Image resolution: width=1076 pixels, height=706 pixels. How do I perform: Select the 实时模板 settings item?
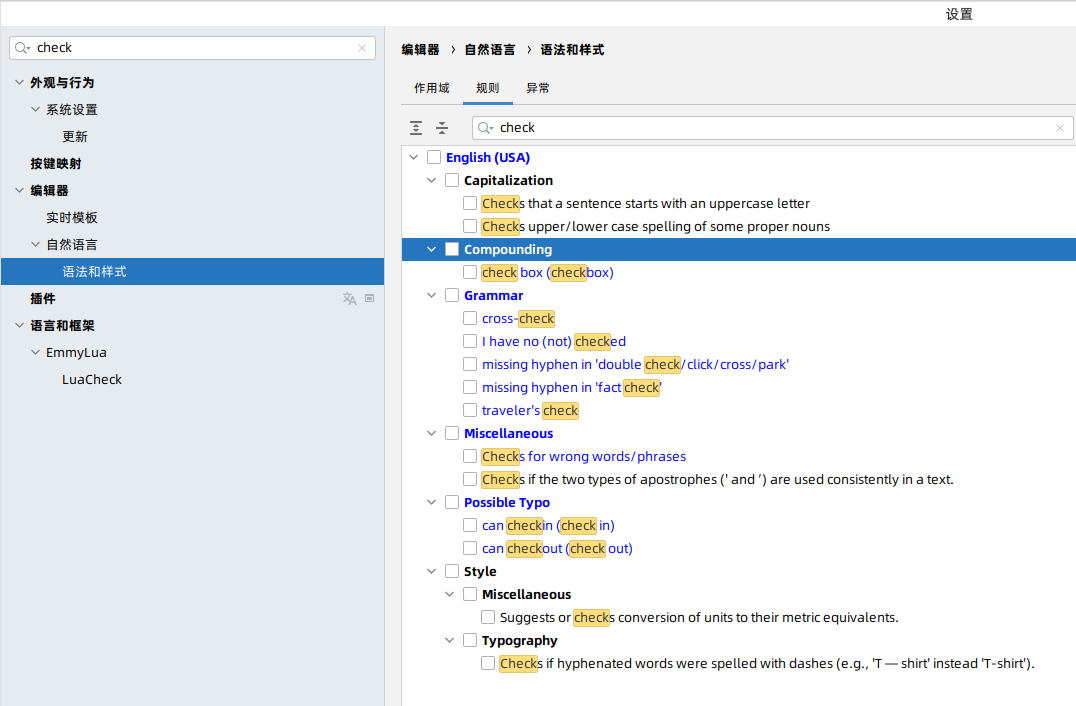pyautogui.click(x=72, y=218)
